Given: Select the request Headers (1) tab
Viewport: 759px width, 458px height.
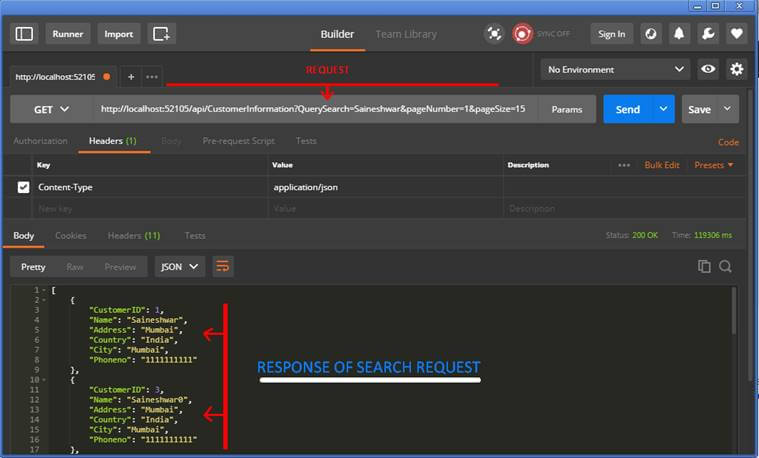Looking at the screenshot, I should pos(113,141).
